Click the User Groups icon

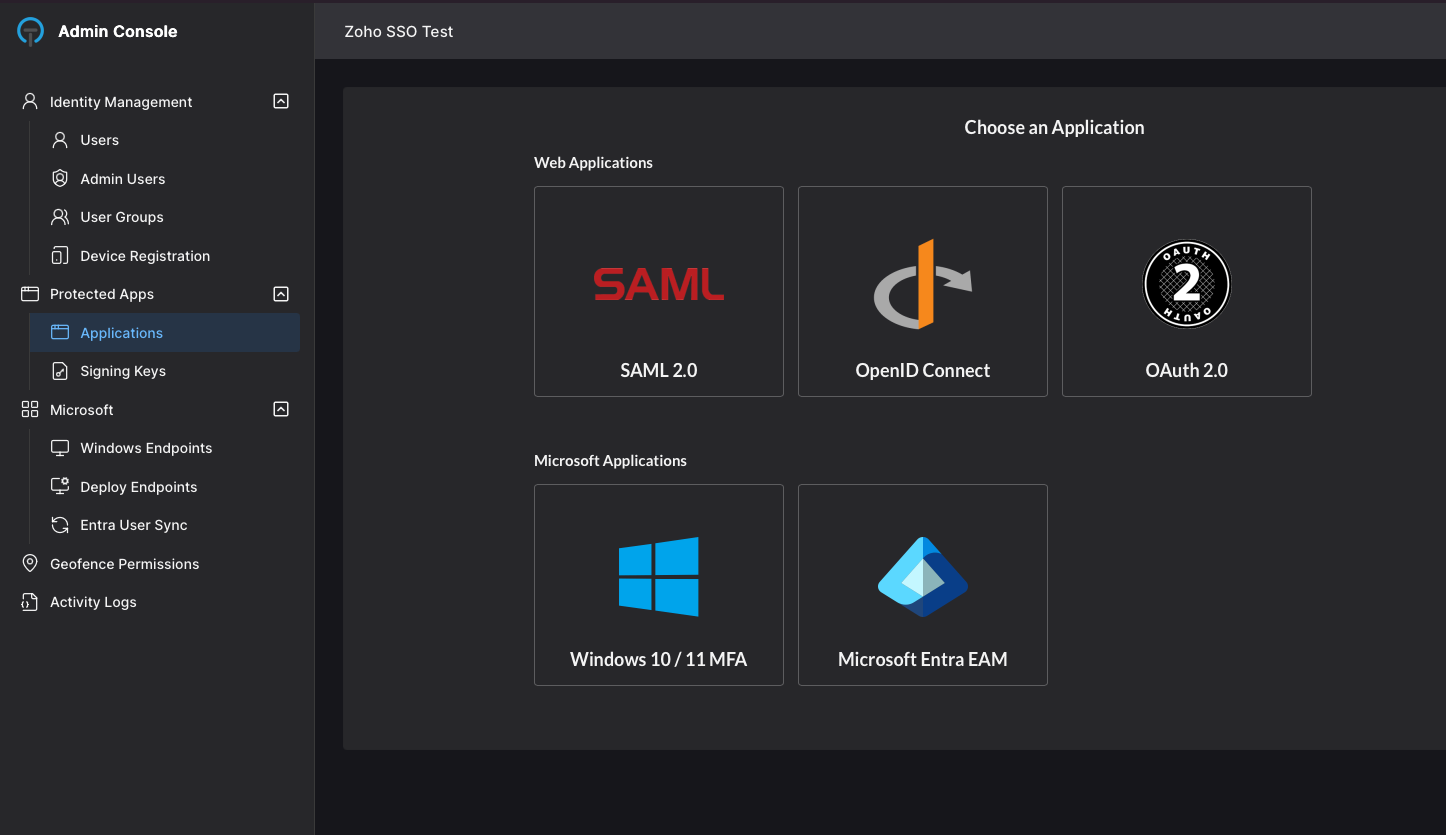60,217
